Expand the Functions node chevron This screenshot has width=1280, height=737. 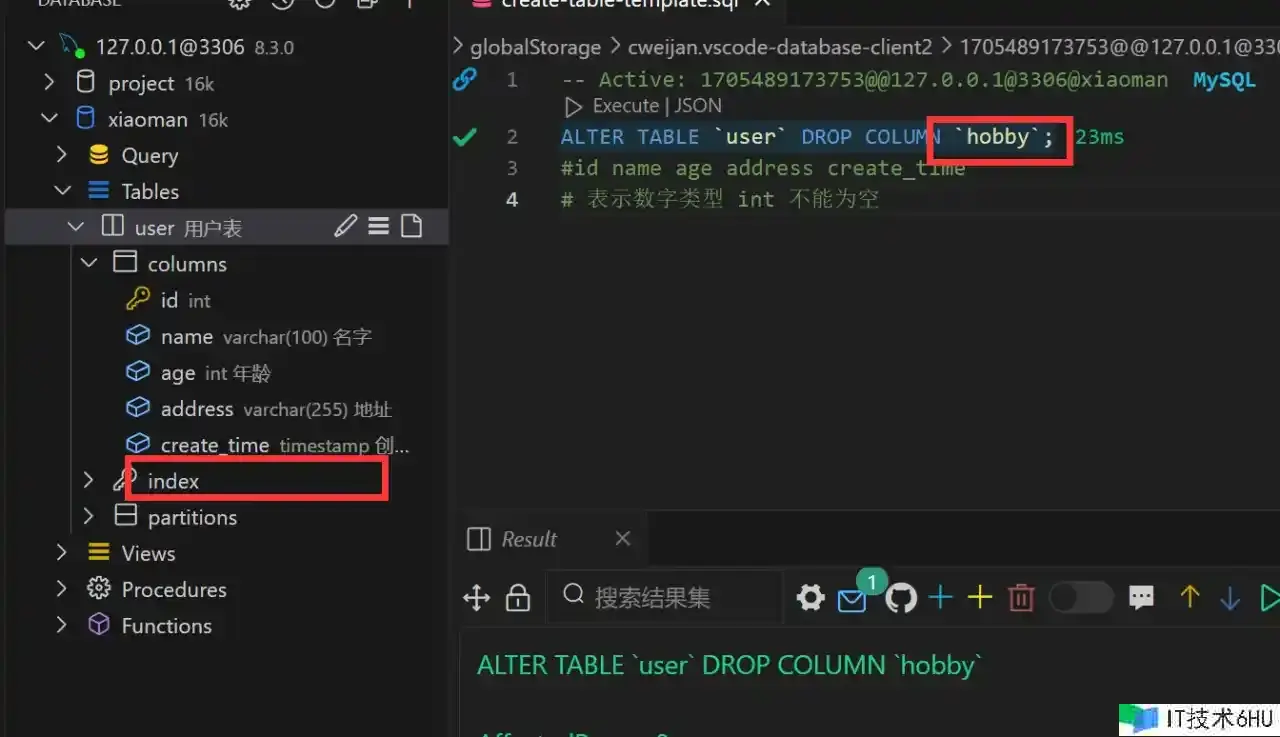tap(62, 625)
